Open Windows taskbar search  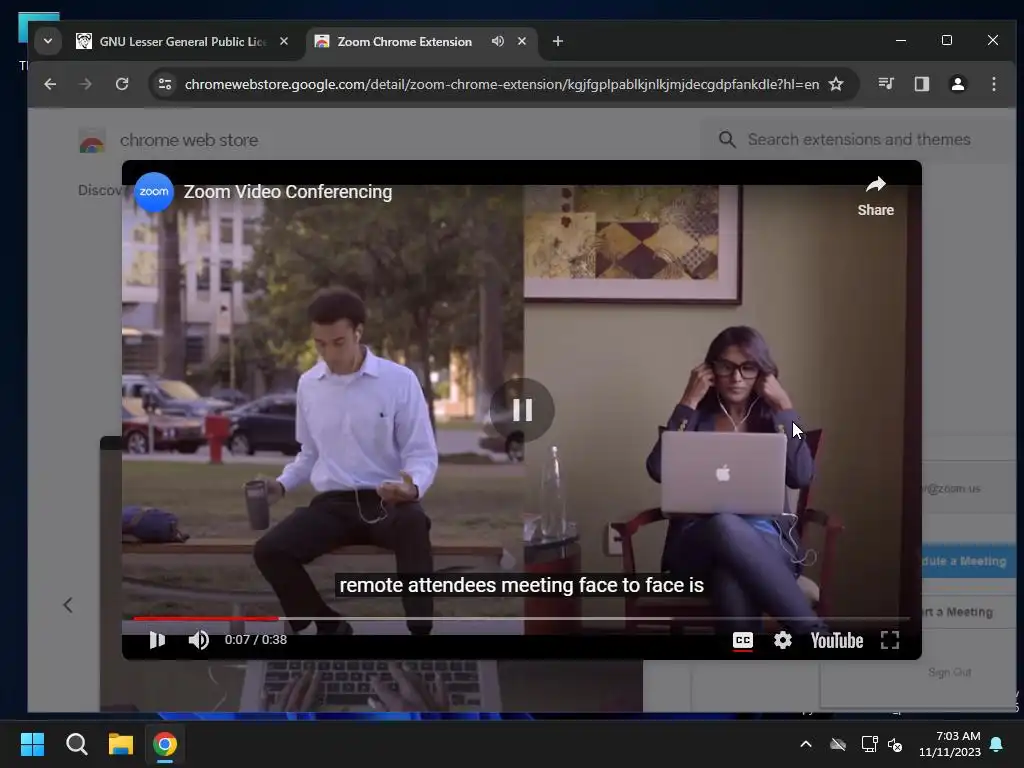(76, 744)
